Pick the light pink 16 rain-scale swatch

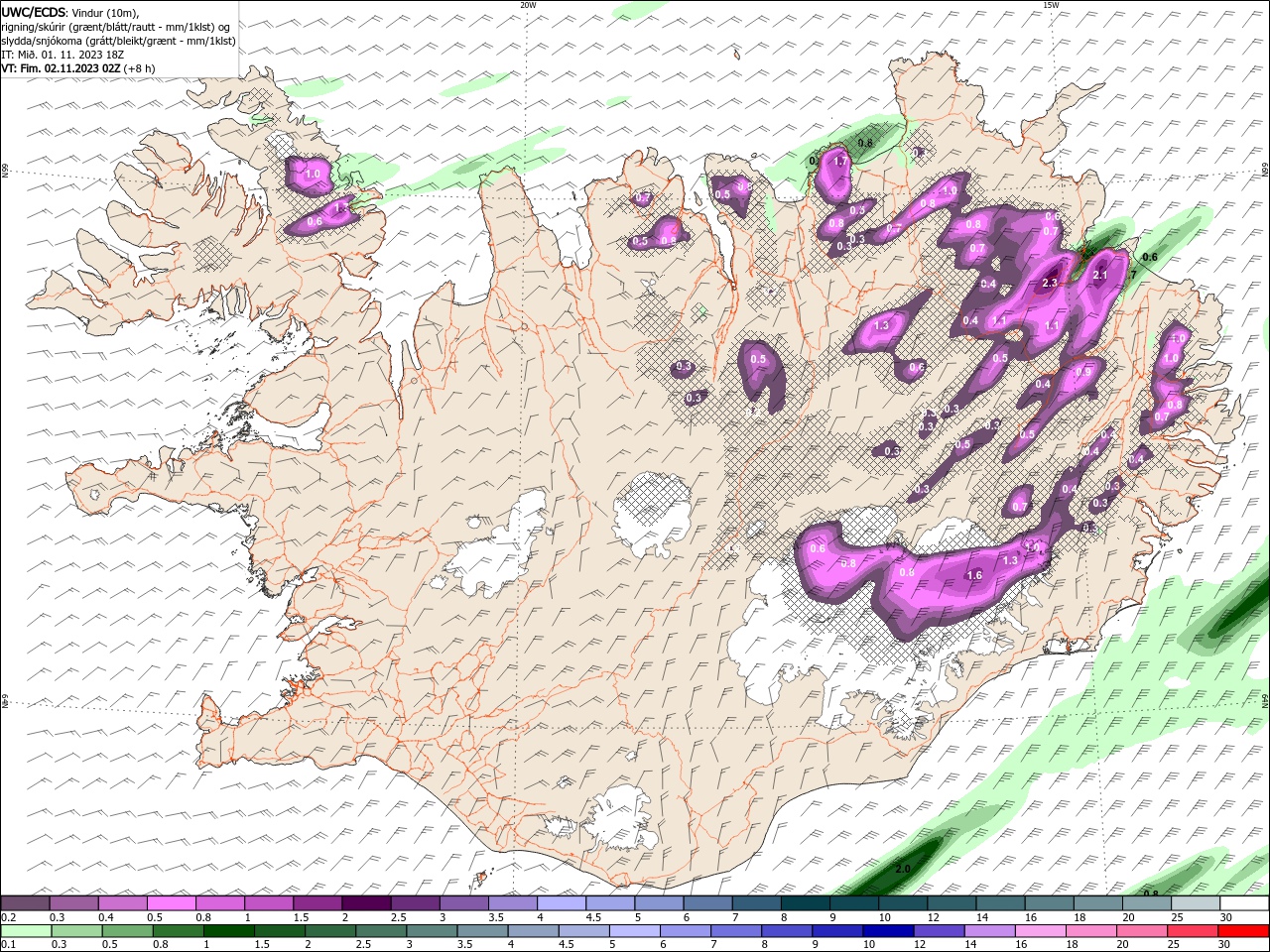pos(1039,931)
